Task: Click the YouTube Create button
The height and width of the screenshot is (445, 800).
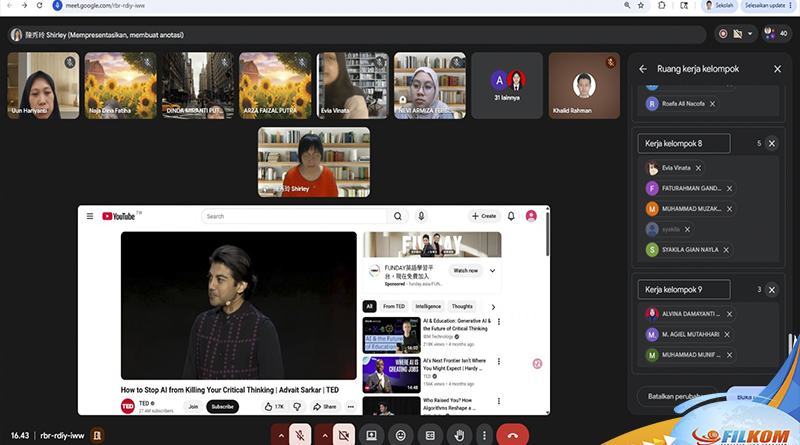Action: pyautogui.click(x=484, y=216)
